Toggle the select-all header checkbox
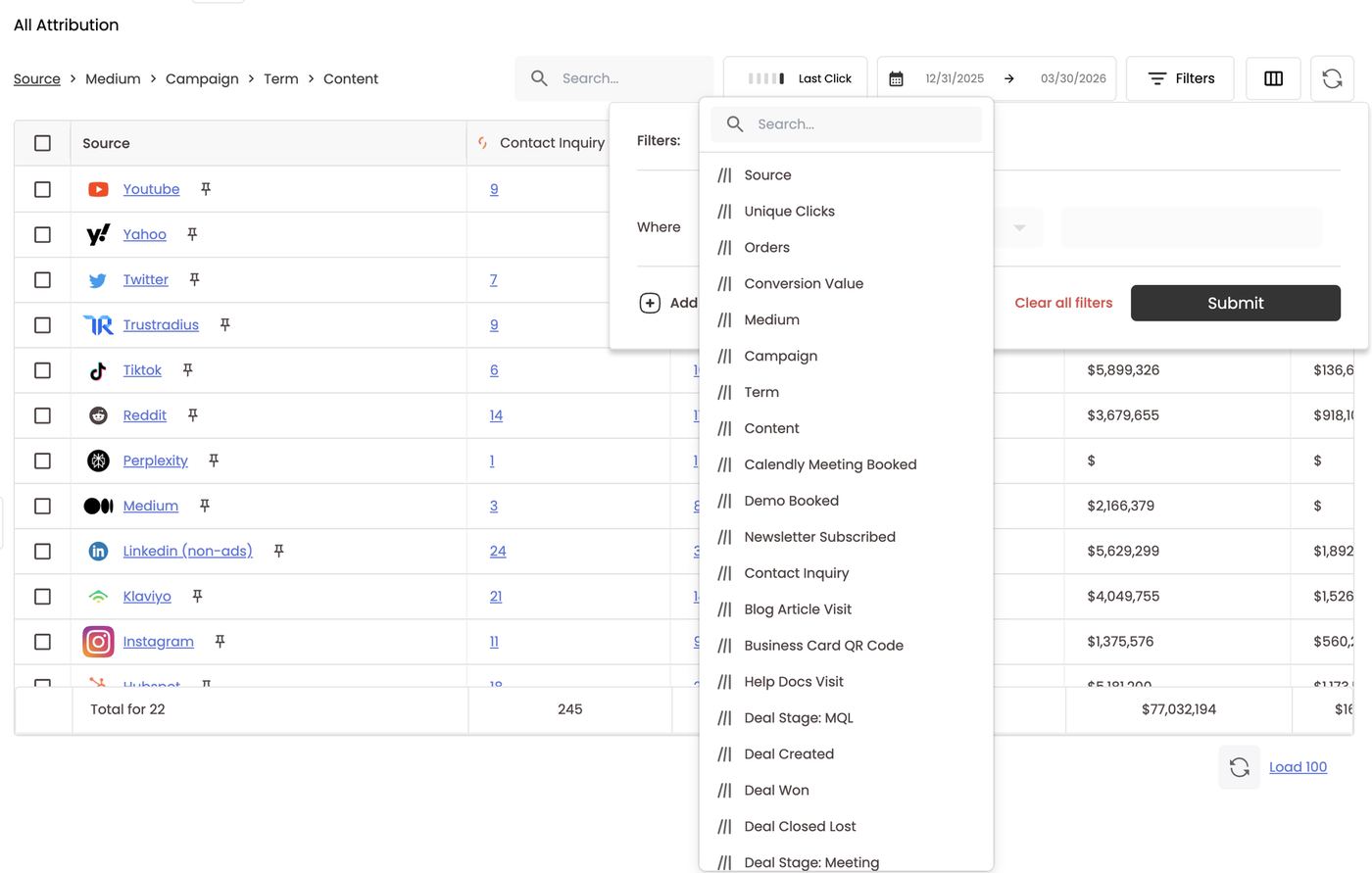Viewport: 1372px width, 873px height. click(42, 143)
